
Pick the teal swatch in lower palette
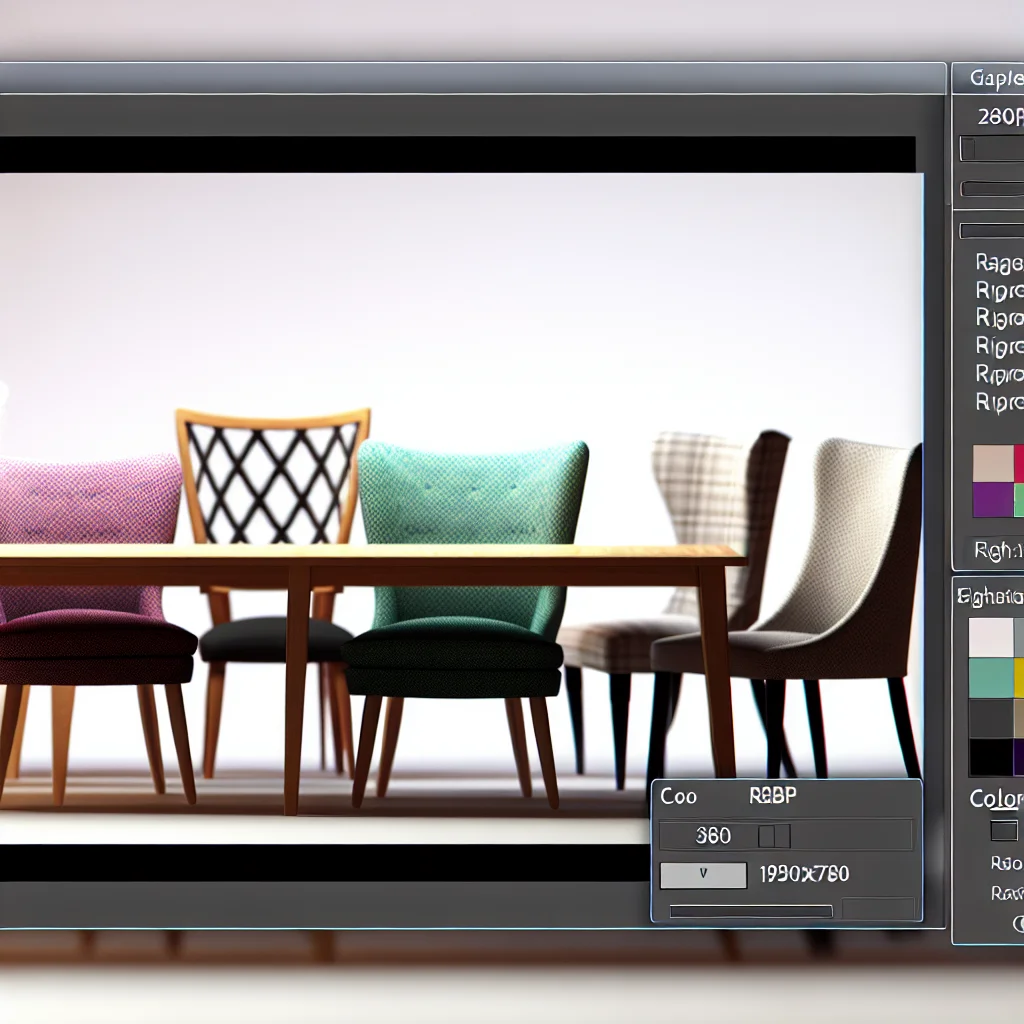tap(990, 678)
